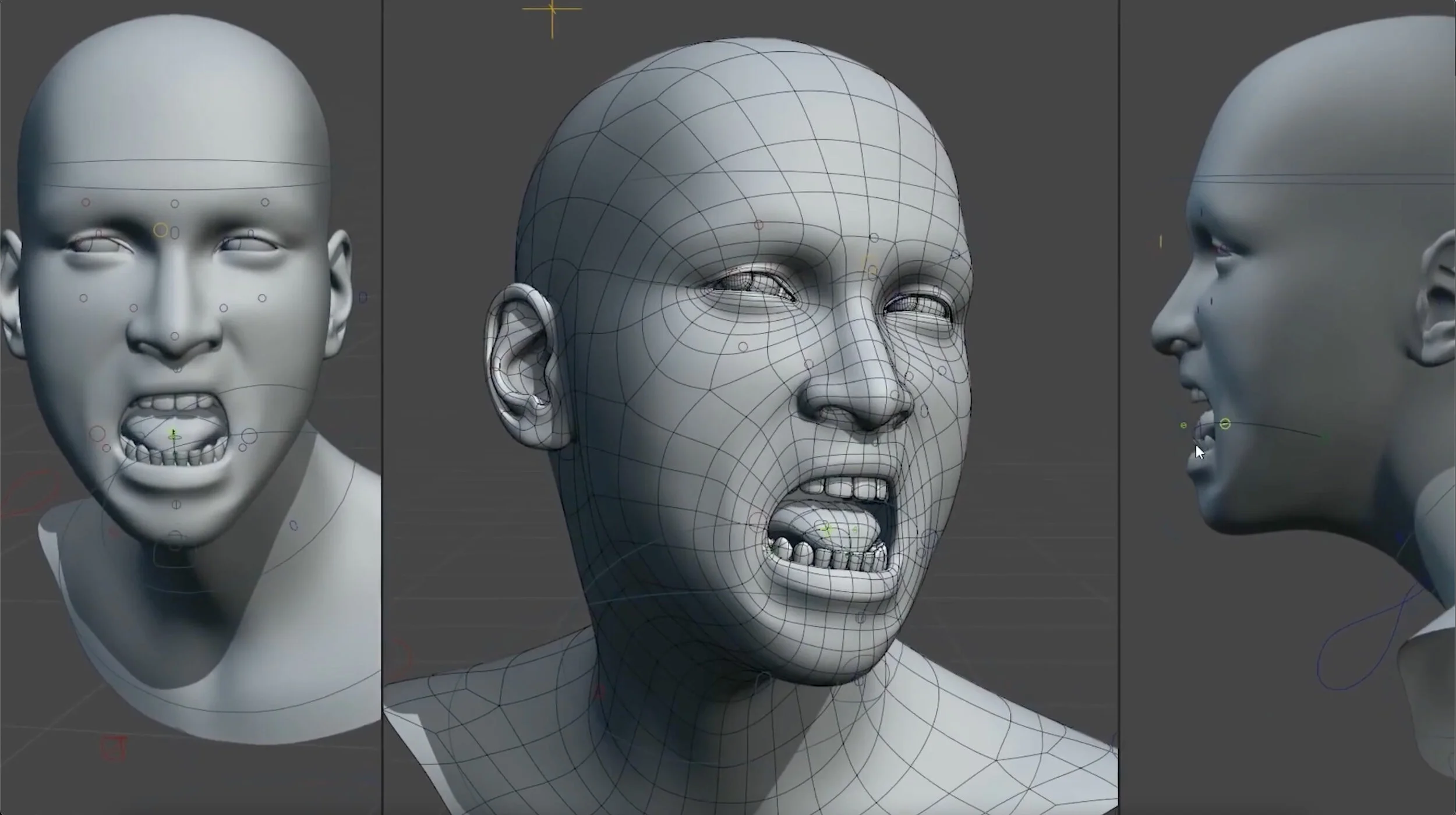1456x815 pixels.
Task: Select nose tip circle control, front view
Action: coord(174,336)
